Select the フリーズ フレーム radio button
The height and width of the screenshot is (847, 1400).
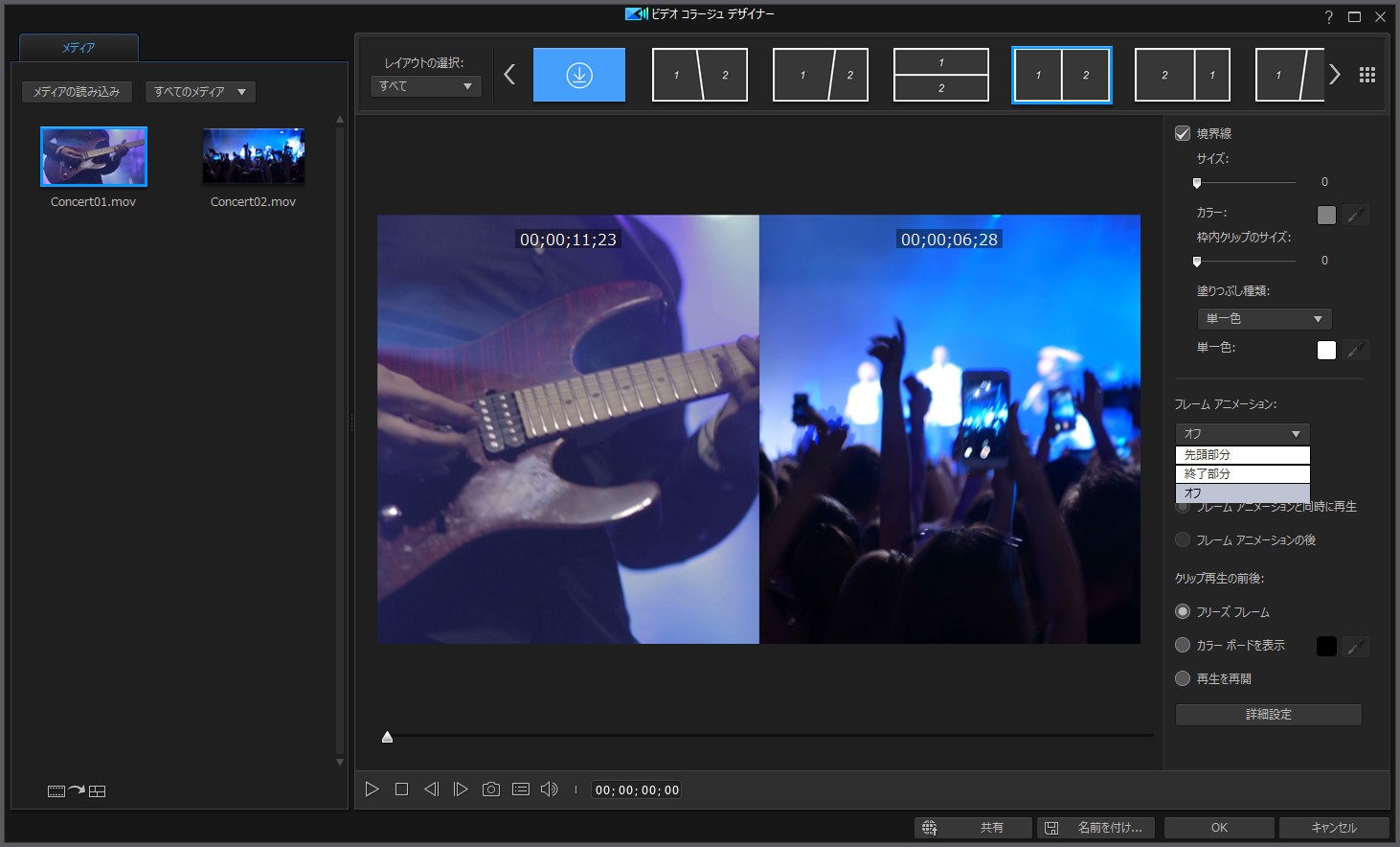pyautogui.click(x=1183, y=611)
